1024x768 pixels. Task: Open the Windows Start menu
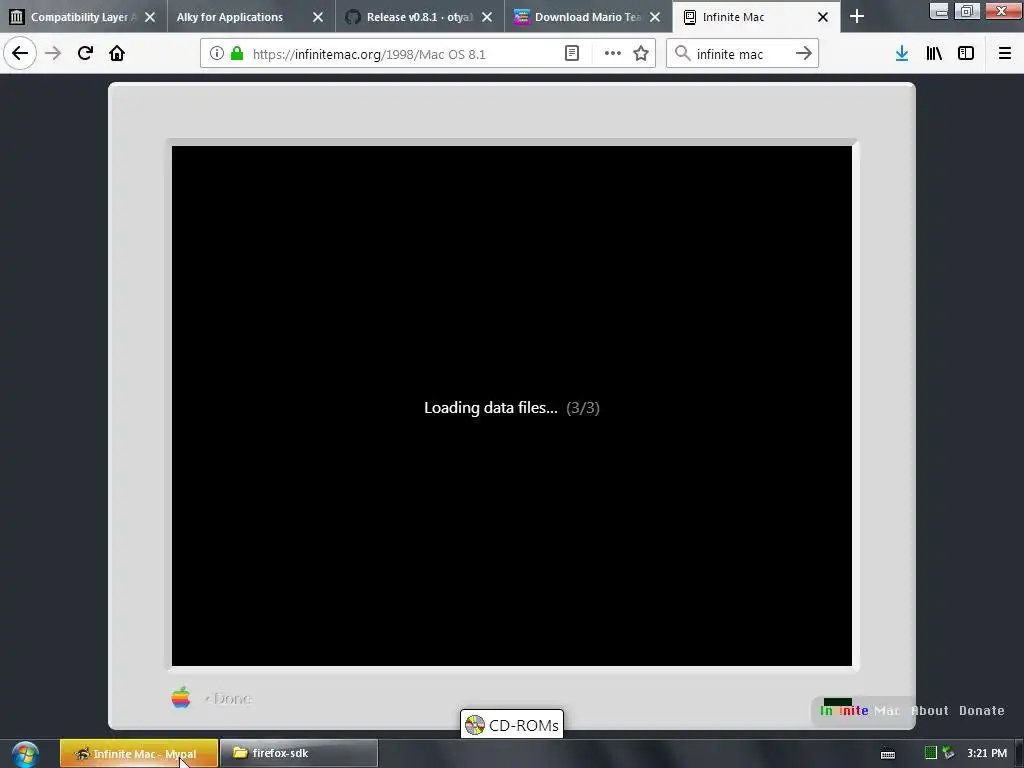click(25, 754)
